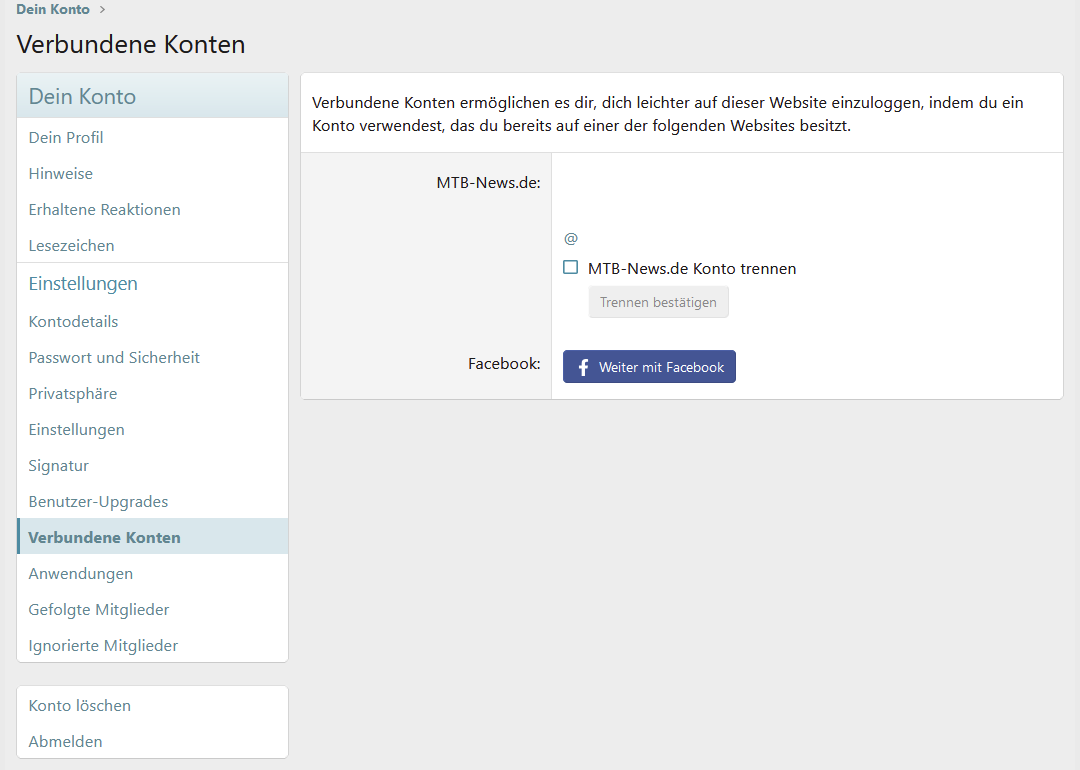This screenshot has height=770, width=1080.
Task: Open Lesezeichen section
Action: coord(152,245)
